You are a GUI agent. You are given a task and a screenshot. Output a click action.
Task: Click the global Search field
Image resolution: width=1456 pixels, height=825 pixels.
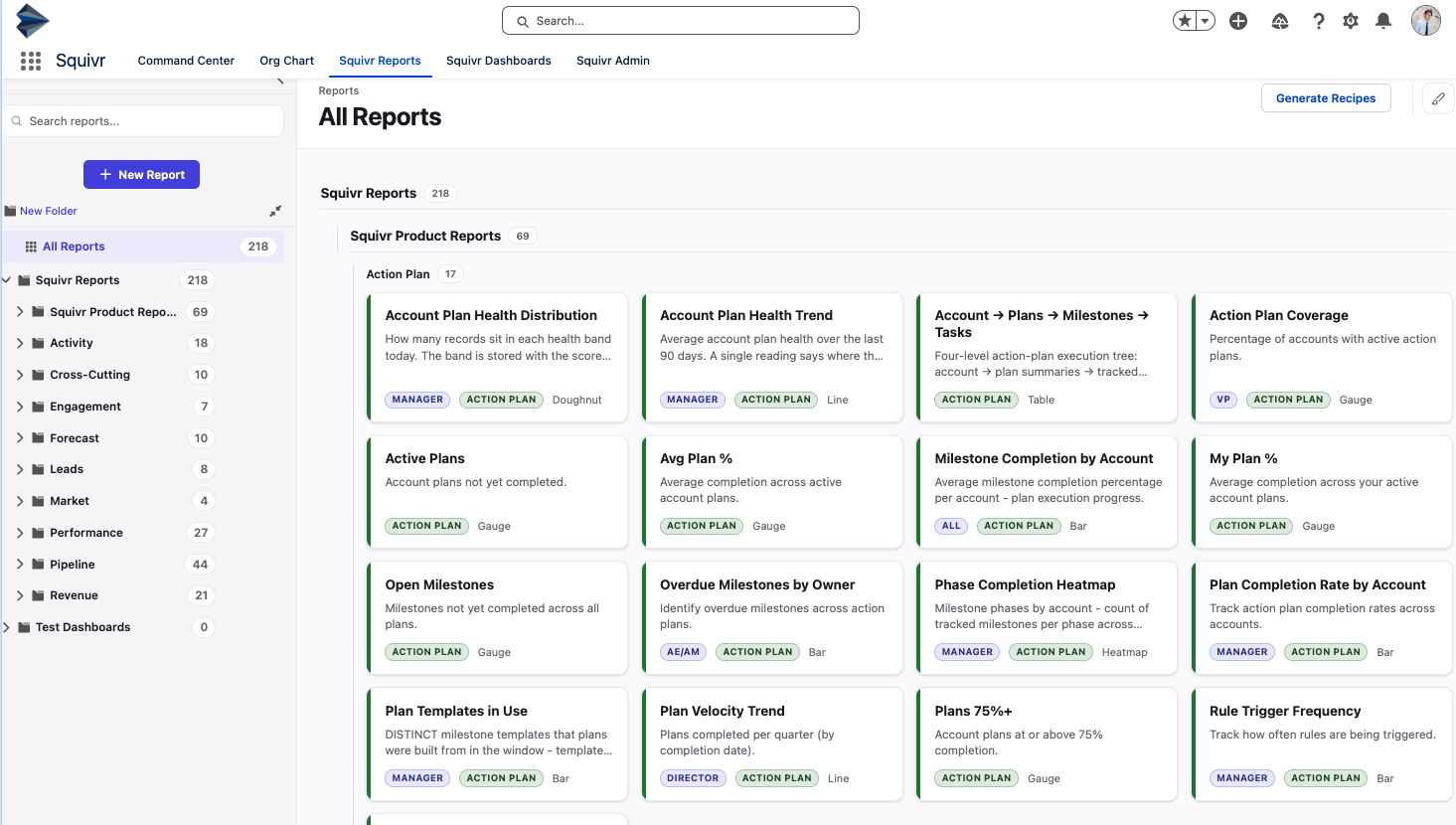coord(681,21)
